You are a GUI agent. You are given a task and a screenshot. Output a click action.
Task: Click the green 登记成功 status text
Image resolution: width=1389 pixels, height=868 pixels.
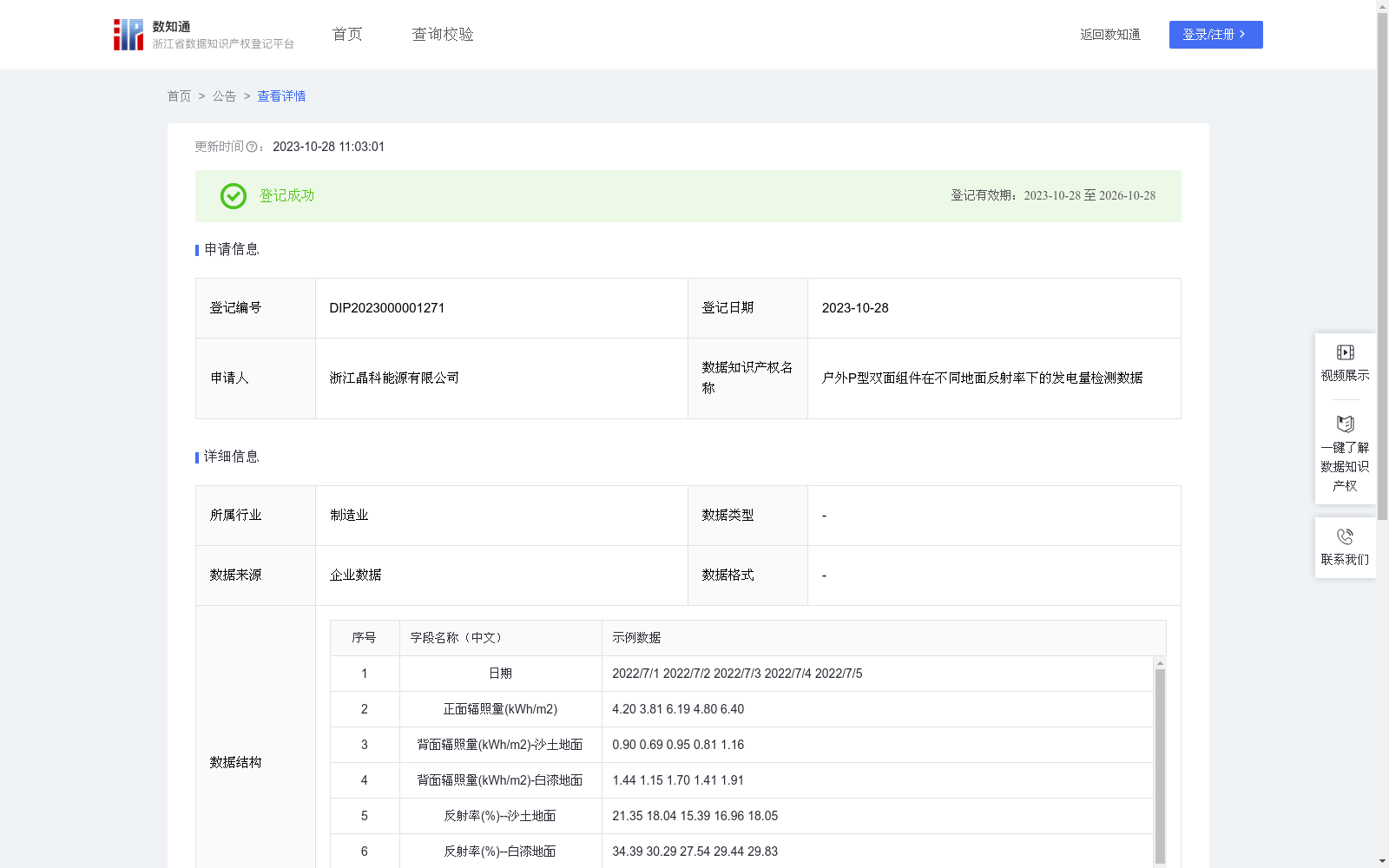coord(286,196)
